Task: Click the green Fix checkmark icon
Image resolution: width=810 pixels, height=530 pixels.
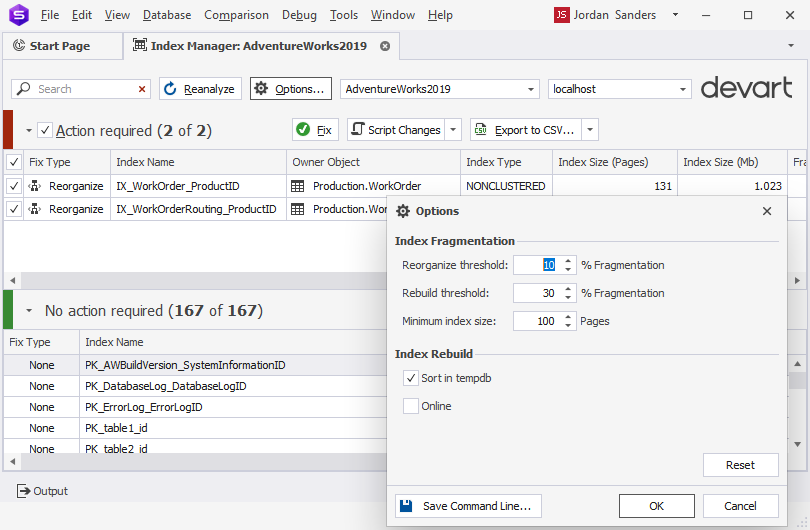Action: tap(303, 129)
